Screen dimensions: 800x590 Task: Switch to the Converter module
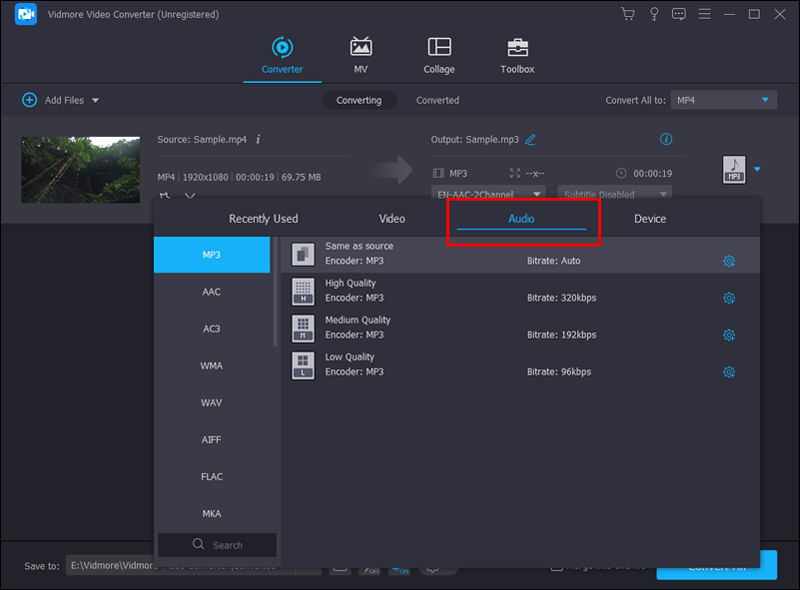coord(282,55)
